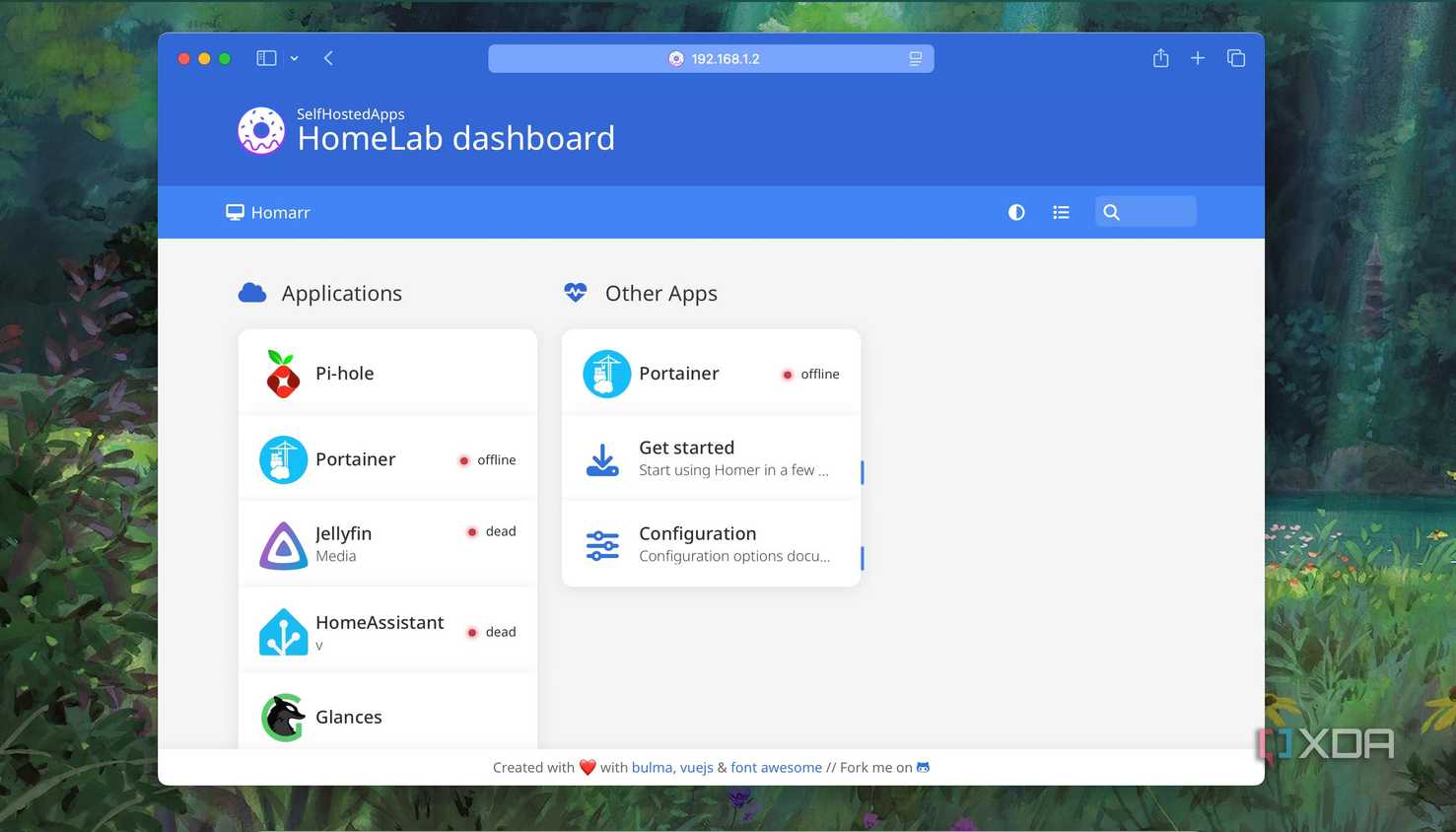Open the bulma link in footer

pyautogui.click(x=654, y=767)
